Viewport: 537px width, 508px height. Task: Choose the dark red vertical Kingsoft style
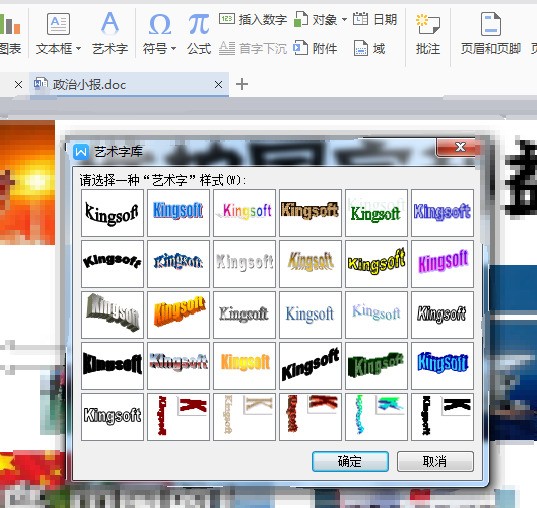point(178,417)
